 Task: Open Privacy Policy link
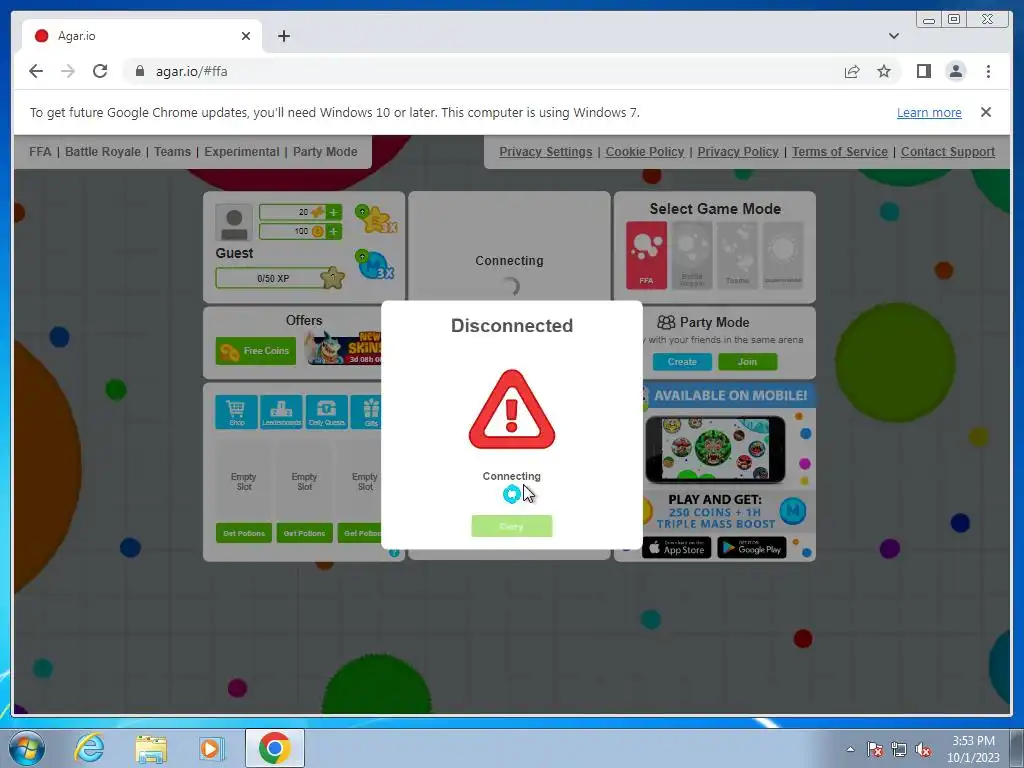tap(737, 152)
